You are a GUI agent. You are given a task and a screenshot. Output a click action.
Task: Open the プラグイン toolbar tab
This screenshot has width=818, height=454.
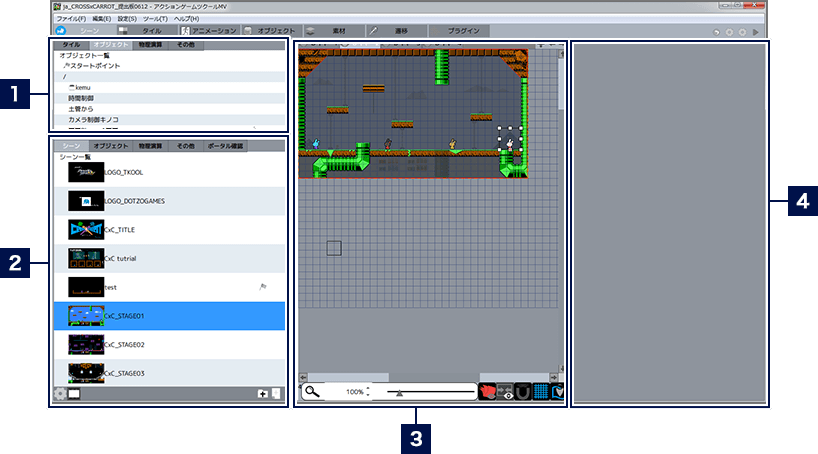461,32
